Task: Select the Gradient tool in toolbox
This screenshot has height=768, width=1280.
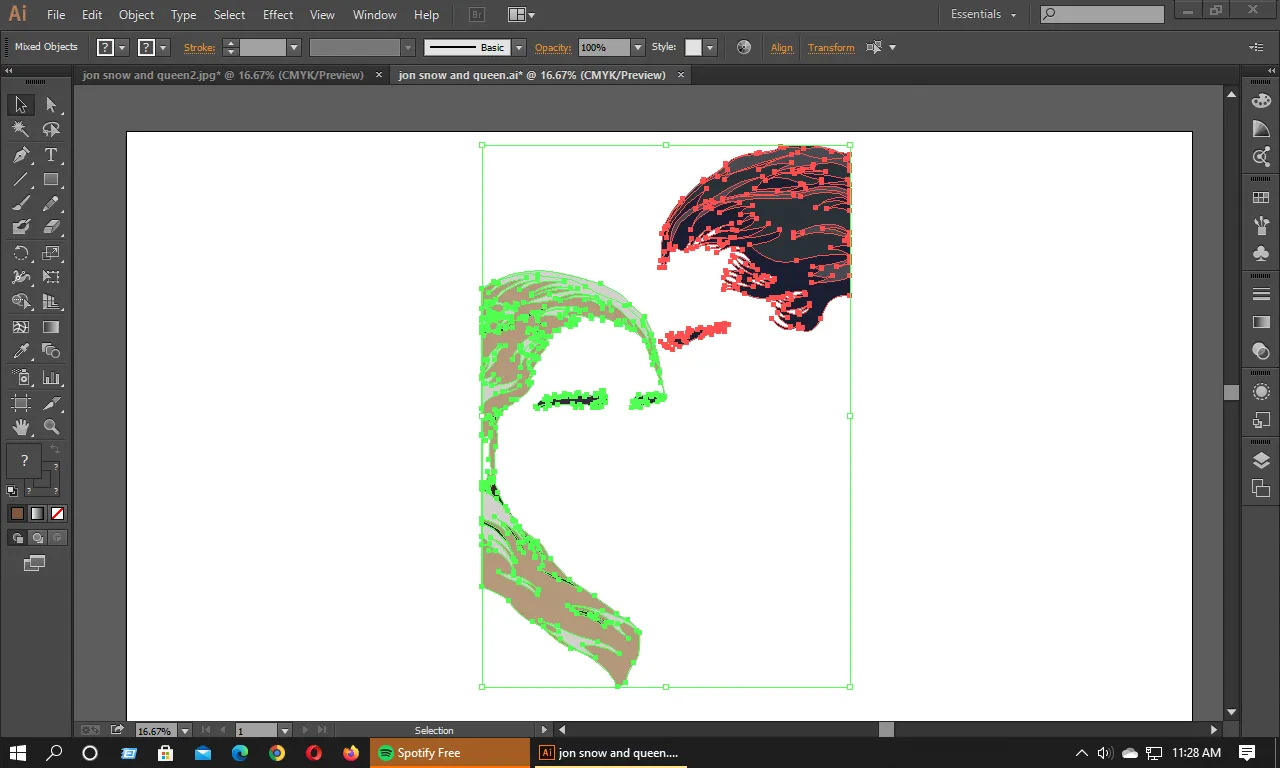Action: (x=51, y=327)
